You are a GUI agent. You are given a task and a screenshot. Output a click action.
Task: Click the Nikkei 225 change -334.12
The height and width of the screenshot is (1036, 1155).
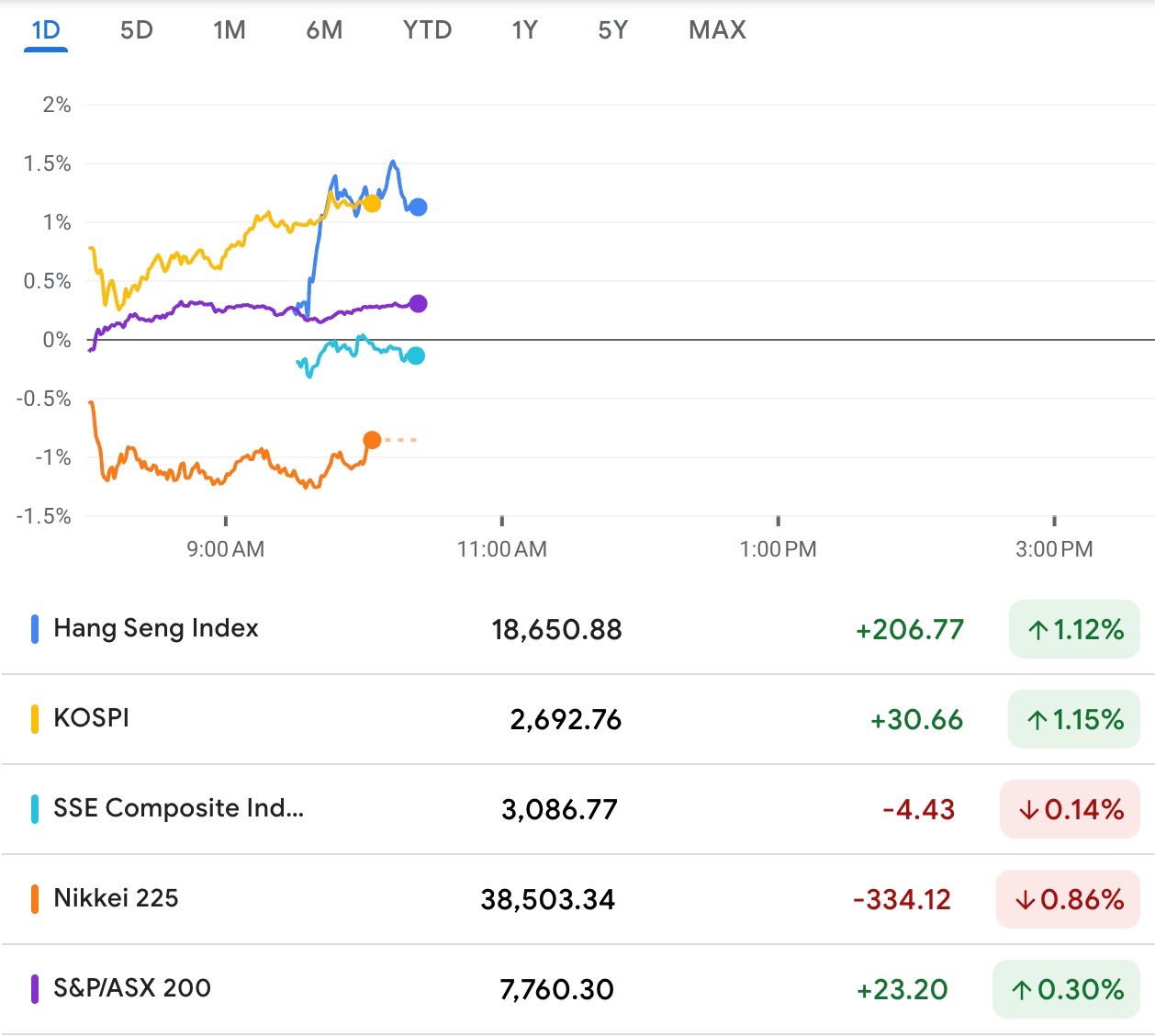click(x=902, y=900)
